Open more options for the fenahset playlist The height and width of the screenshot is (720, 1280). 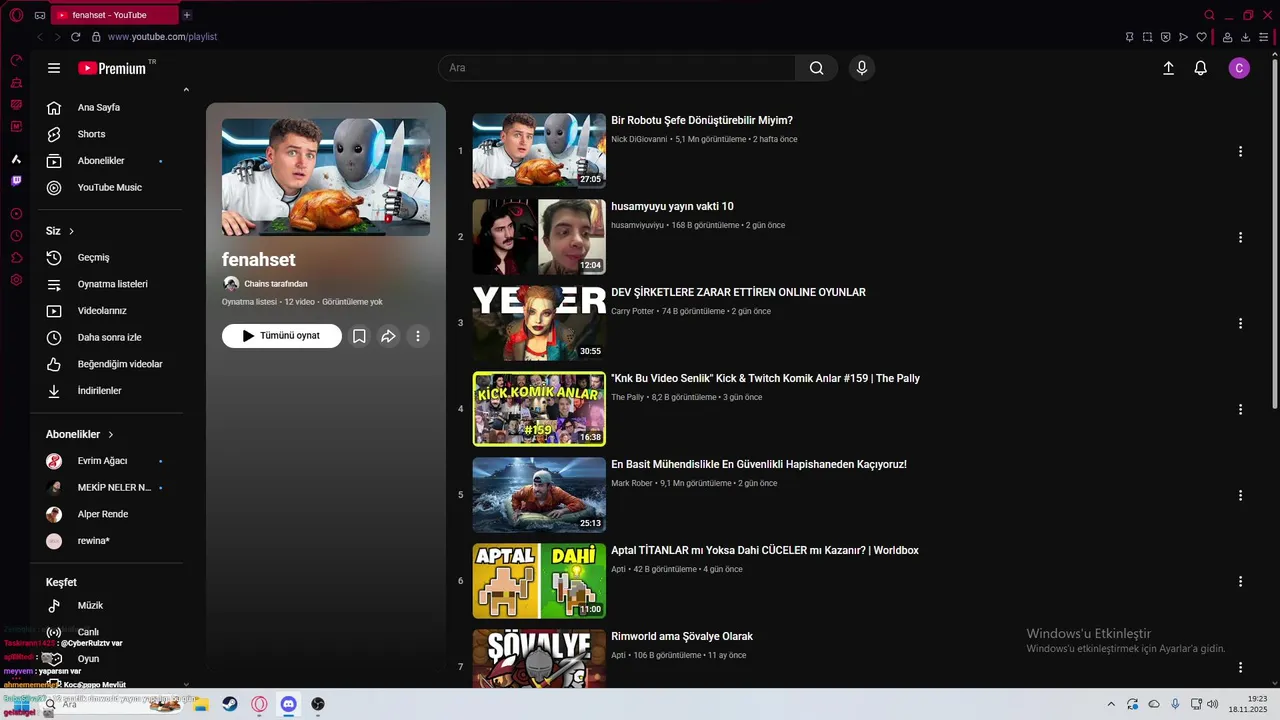pos(418,336)
